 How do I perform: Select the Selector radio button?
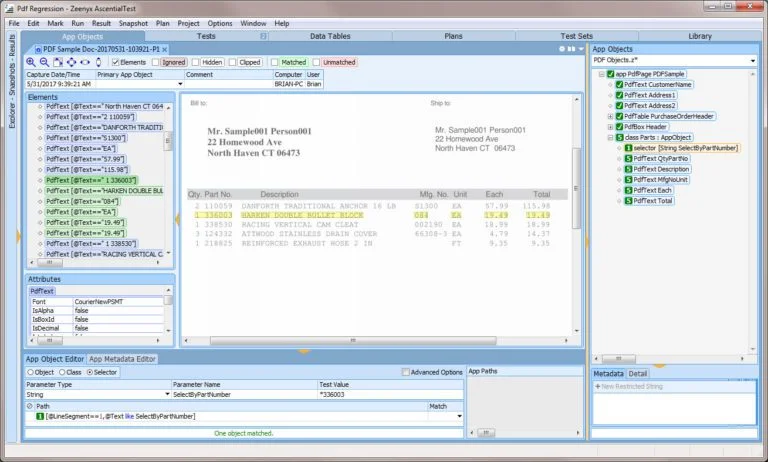click(90, 372)
